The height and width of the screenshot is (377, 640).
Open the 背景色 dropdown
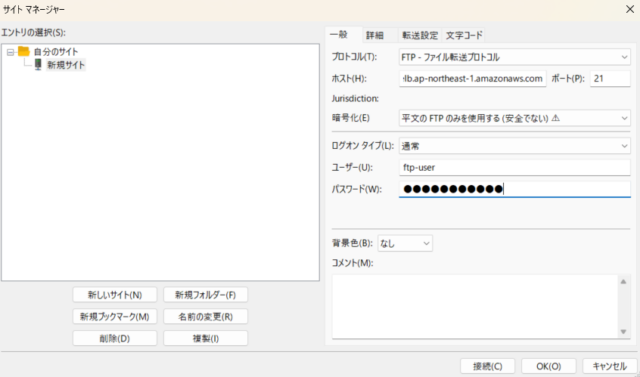pos(405,244)
